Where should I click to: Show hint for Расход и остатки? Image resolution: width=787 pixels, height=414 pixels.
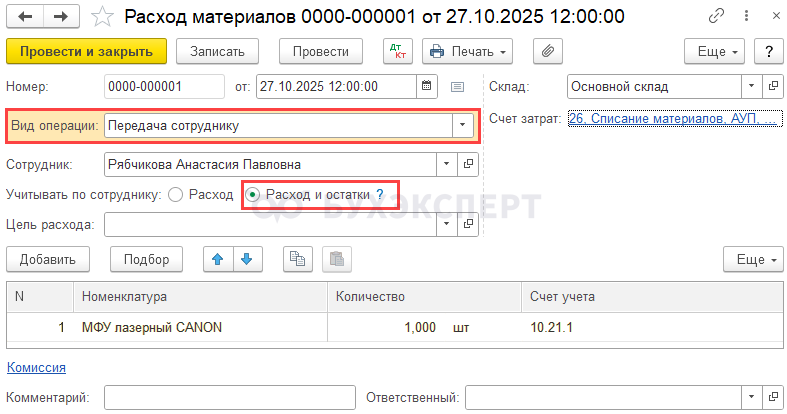click(x=380, y=194)
